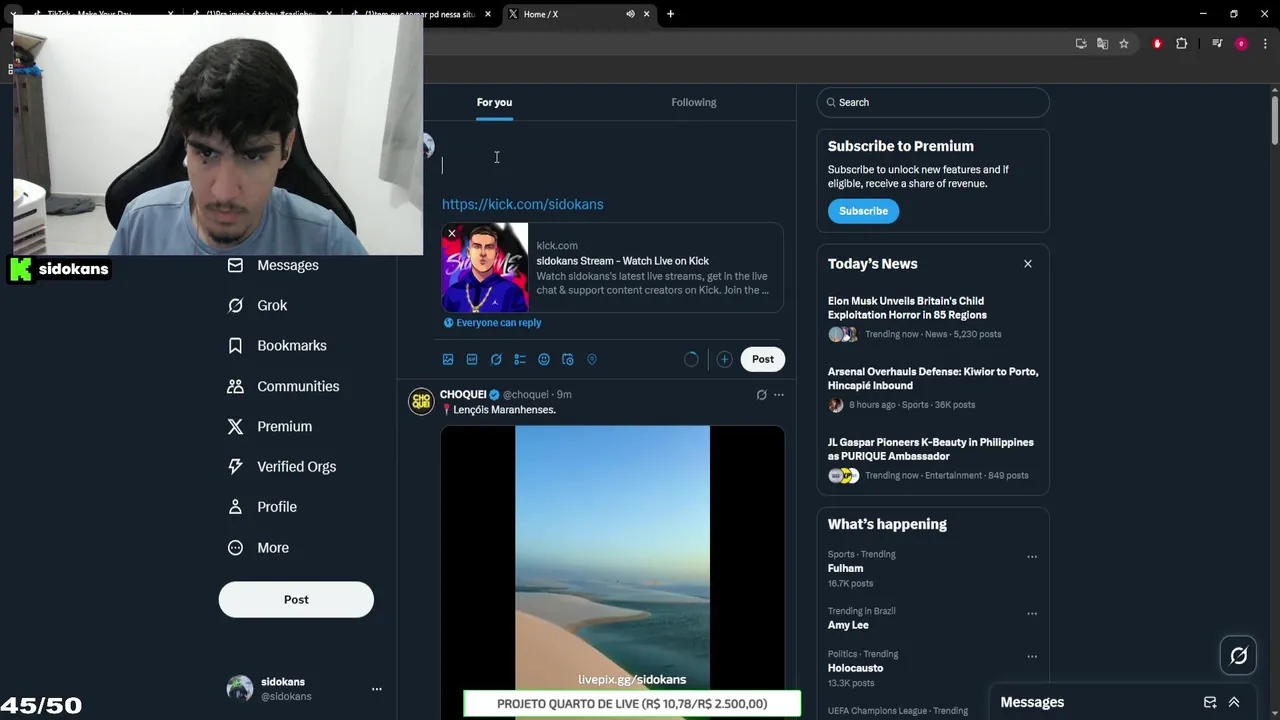The width and height of the screenshot is (1280, 720).
Task: Expand More menu in sidebar
Action: pyautogui.click(x=258, y=548)
